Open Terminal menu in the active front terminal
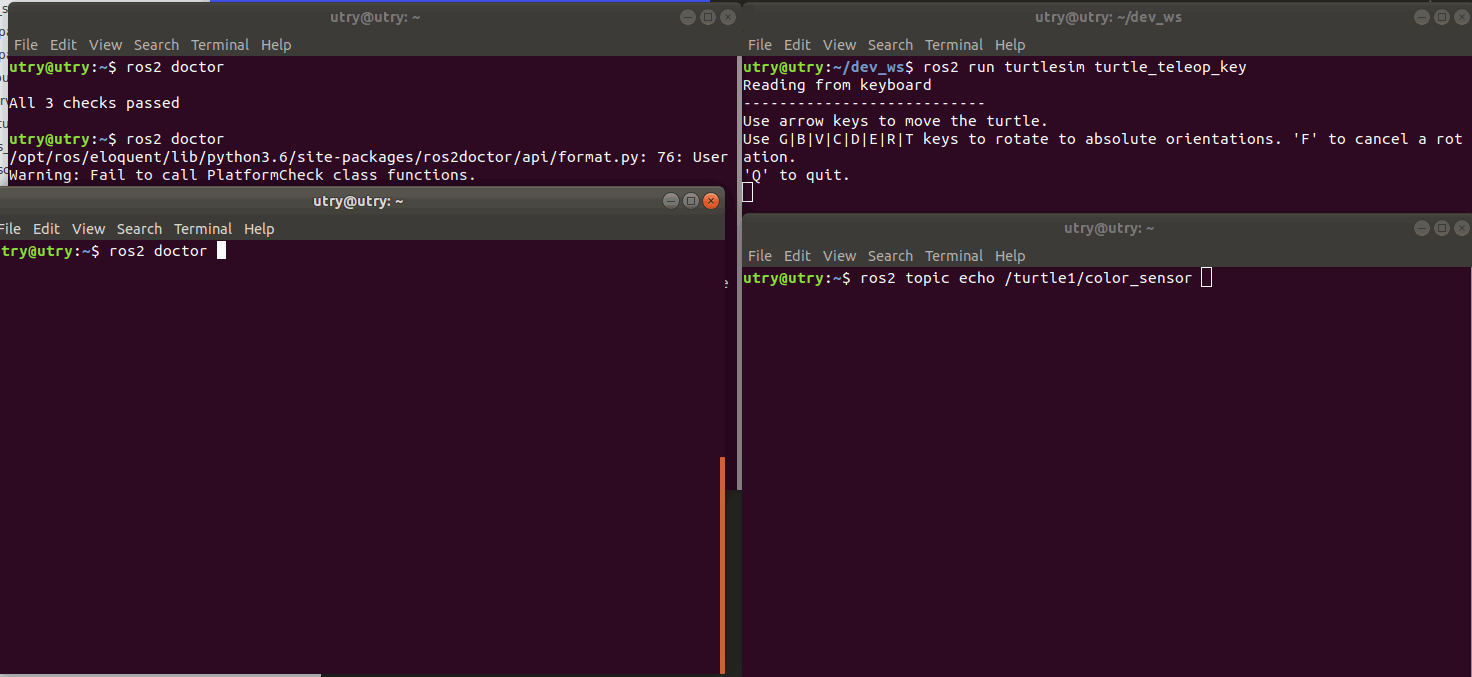The image size is (1472, 677). coord(203,229)
